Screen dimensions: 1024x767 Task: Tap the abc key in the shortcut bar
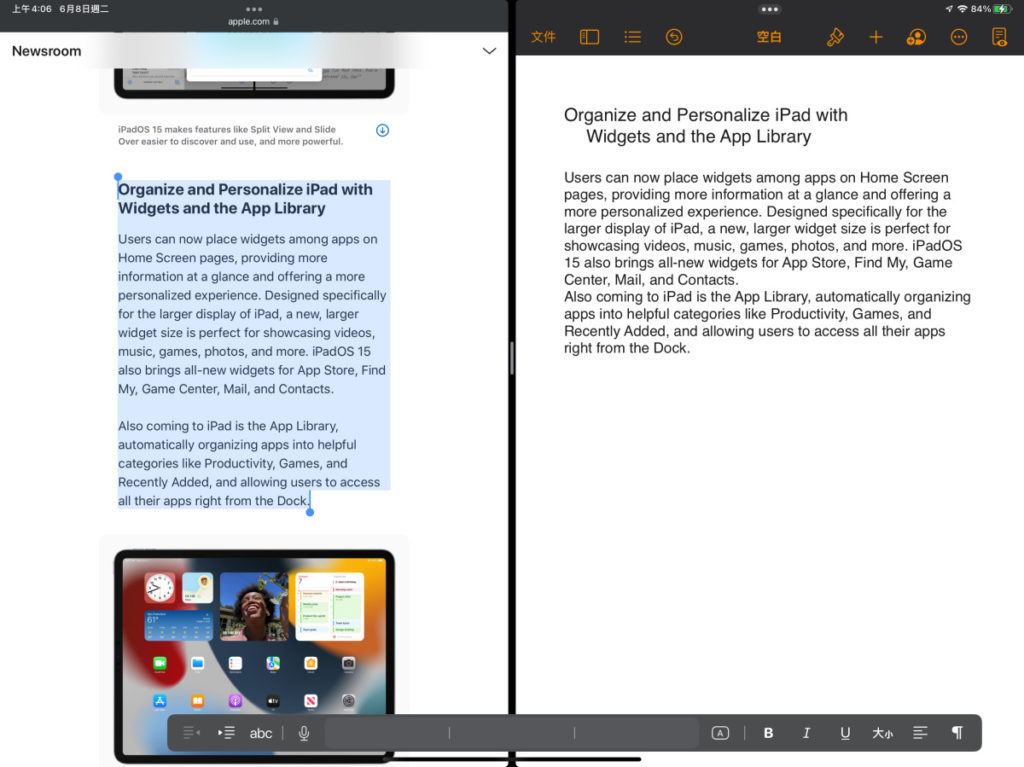point(261,733)
